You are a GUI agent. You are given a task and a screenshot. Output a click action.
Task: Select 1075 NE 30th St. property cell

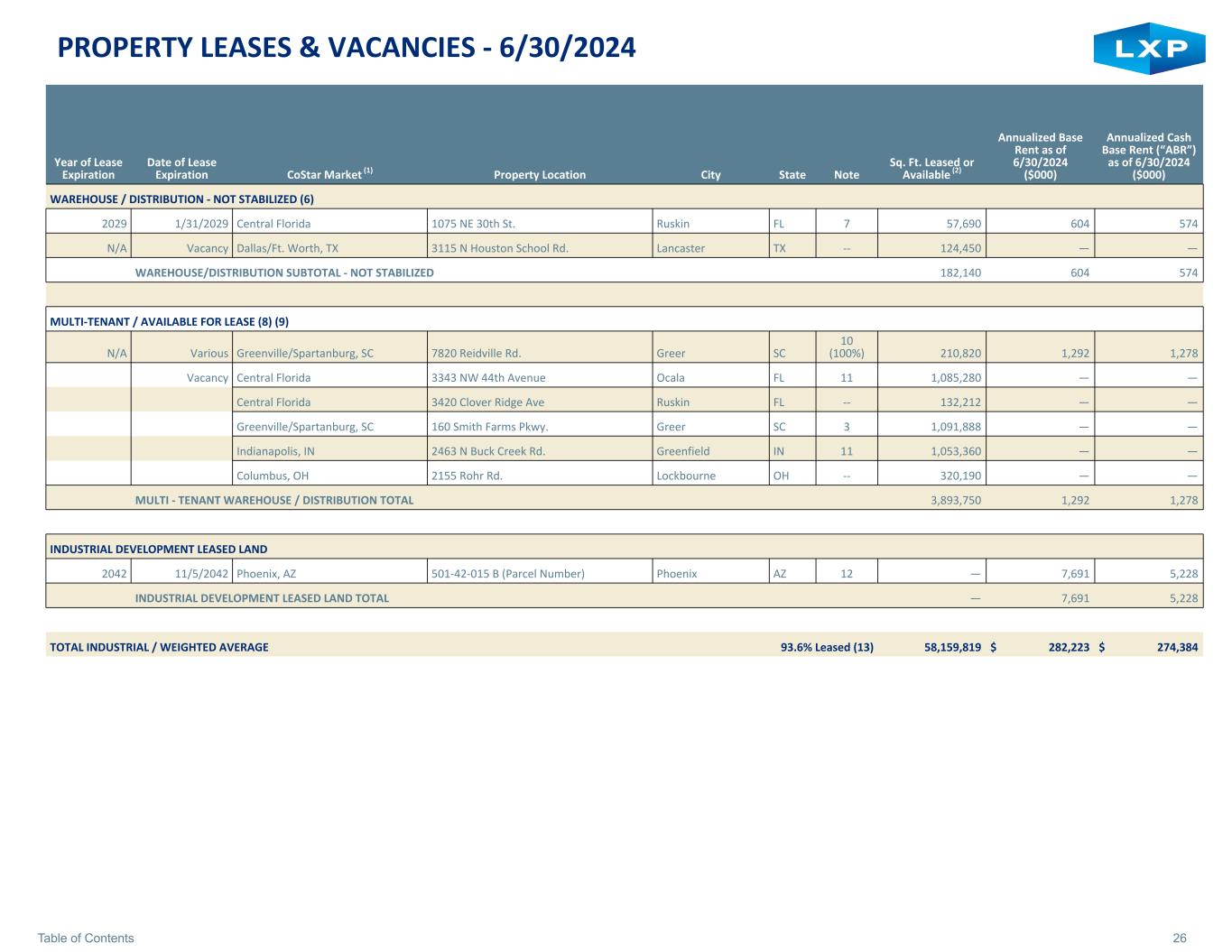pos(473,223)
